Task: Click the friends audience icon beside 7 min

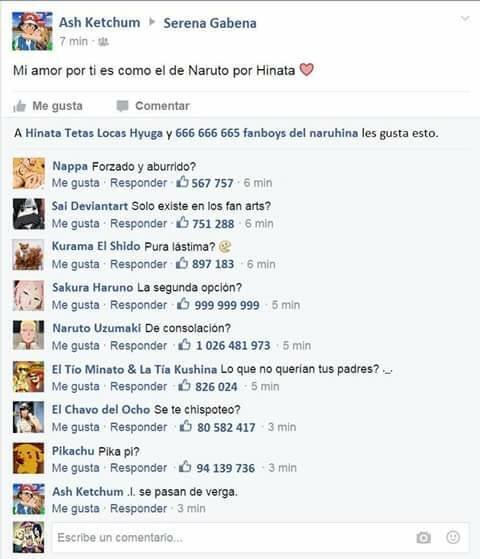Action: point(103,42)
